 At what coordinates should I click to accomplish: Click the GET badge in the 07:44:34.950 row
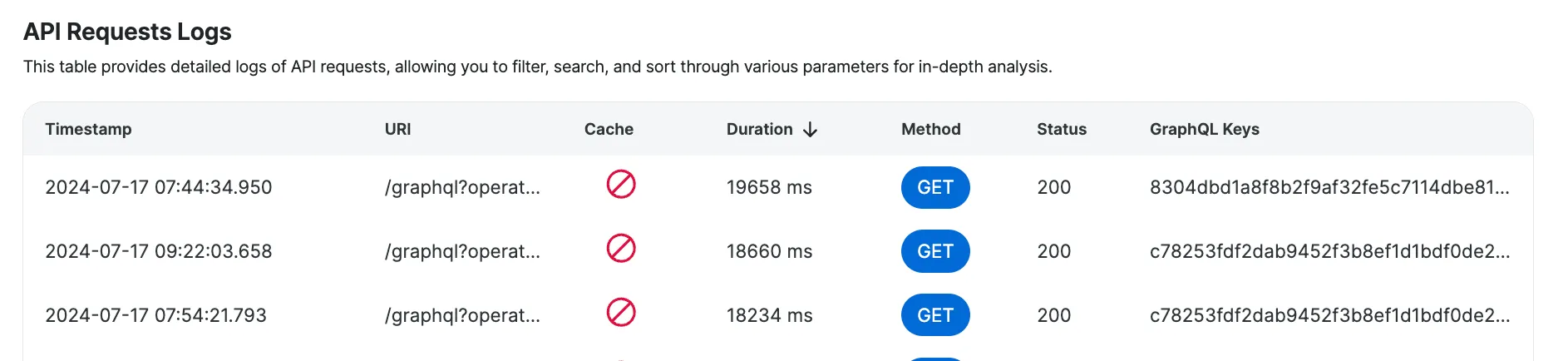click(935, 188)
